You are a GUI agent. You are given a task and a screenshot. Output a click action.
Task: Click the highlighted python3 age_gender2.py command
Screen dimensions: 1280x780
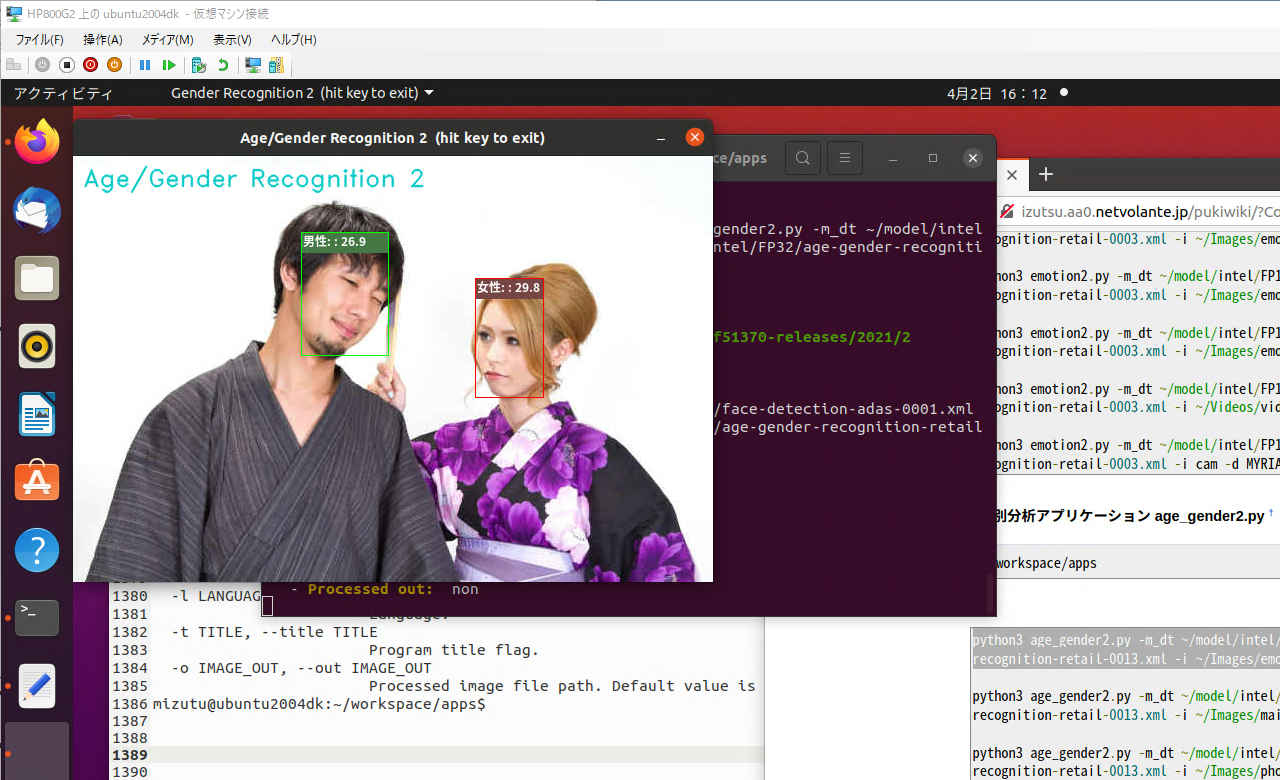click(1126, 650)
